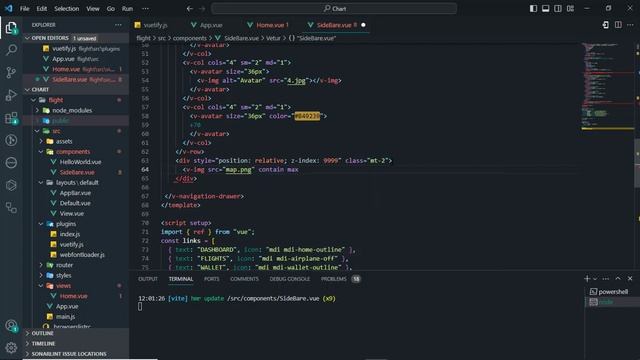640x360 pixels.
Task: Collapse the flight folder
Action: pyautogui.click(x=76, y=100)
